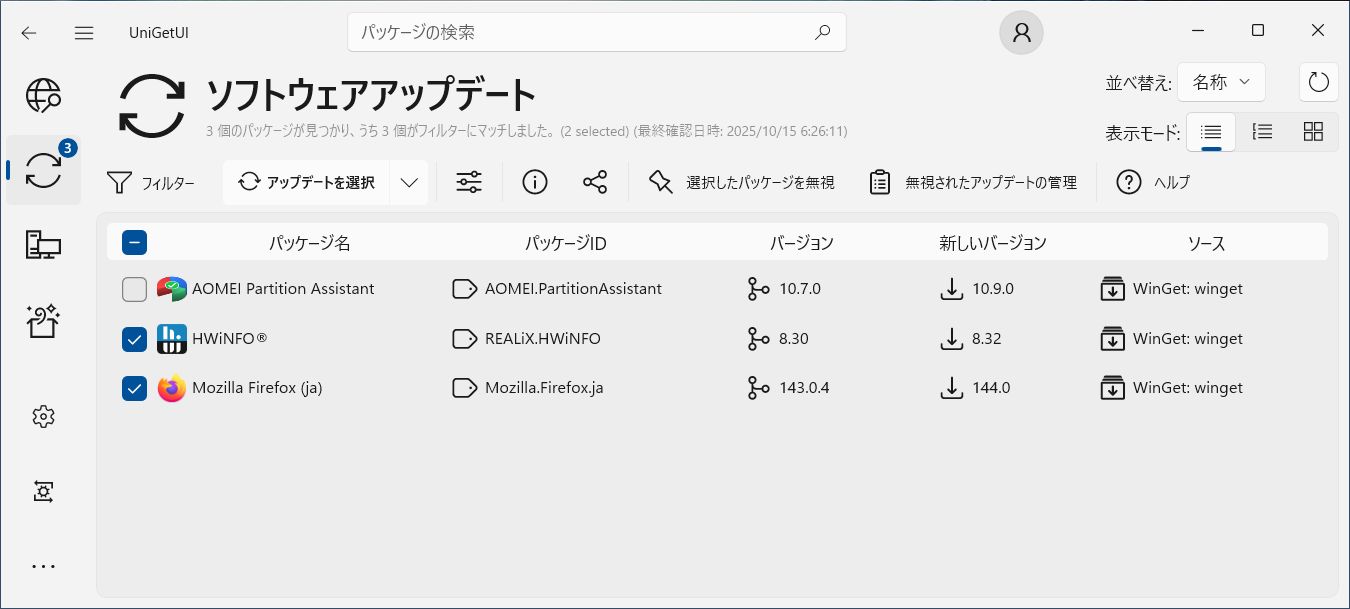Image resolution: width=1350 pixels, height=609 pixels.
Task: Open Installed Packages computer icon in sidebar
Action: 43,245
